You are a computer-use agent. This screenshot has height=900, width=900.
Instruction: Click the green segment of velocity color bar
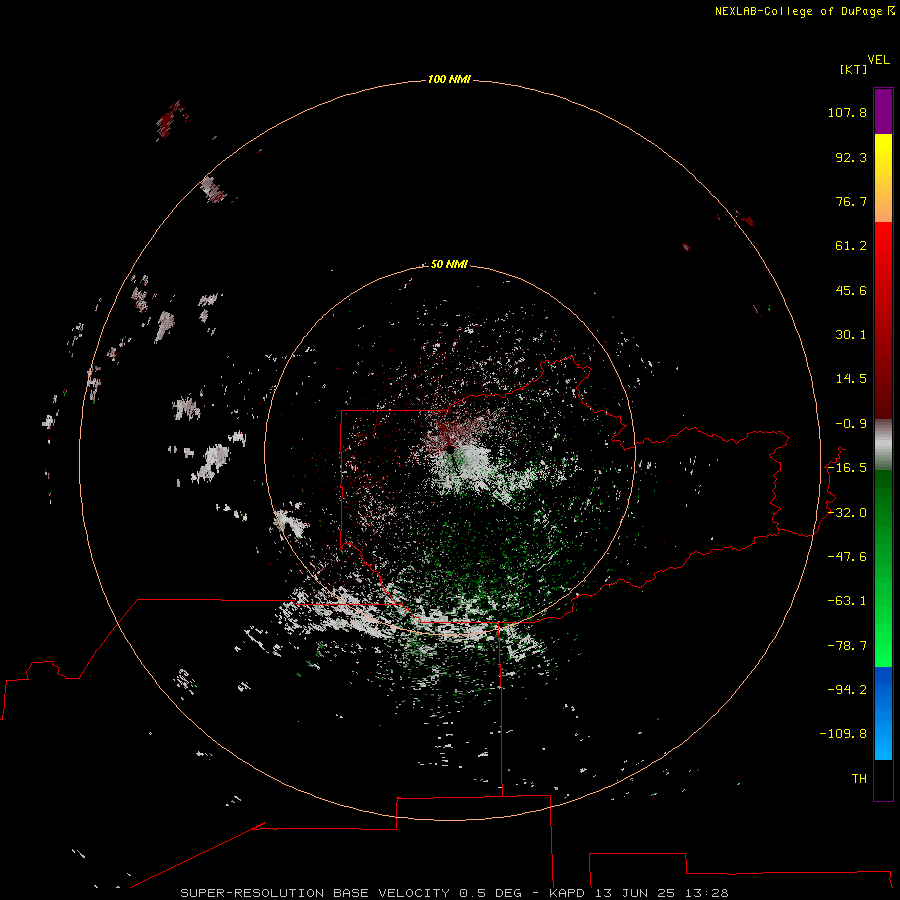click(x=883, y=568)
